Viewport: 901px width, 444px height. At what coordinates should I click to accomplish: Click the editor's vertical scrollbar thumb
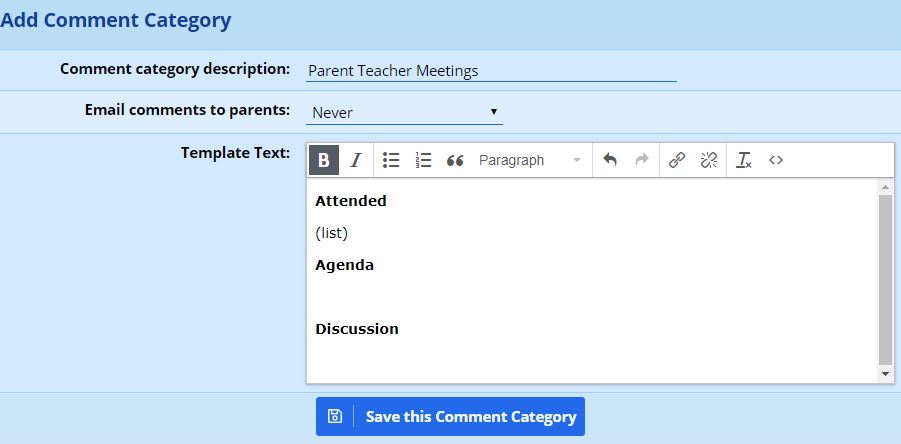[x=886, y=278]
